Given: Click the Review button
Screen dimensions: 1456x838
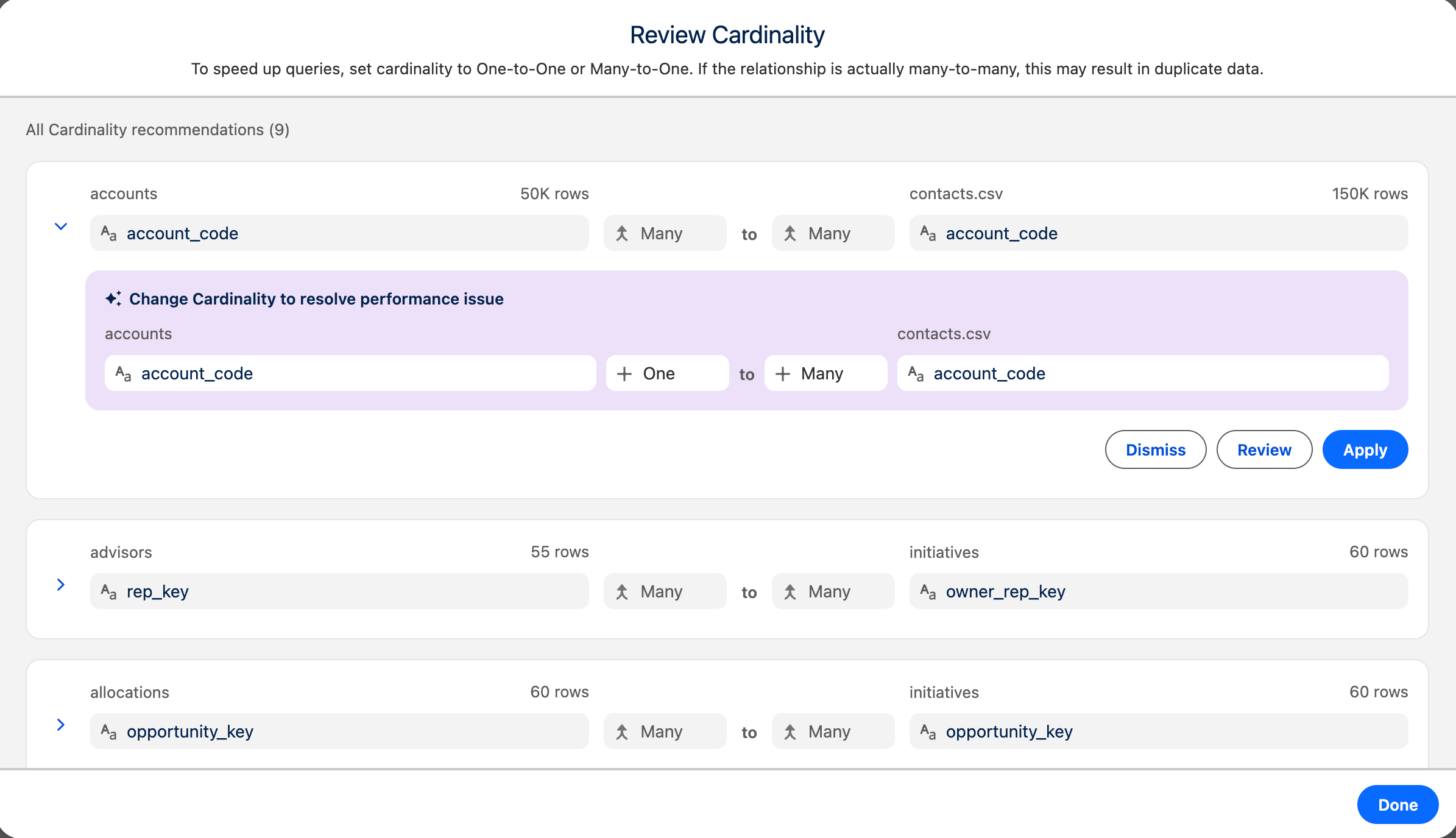Looking at the screenshot, I should pyautogui.click(x=1264, y=449).
